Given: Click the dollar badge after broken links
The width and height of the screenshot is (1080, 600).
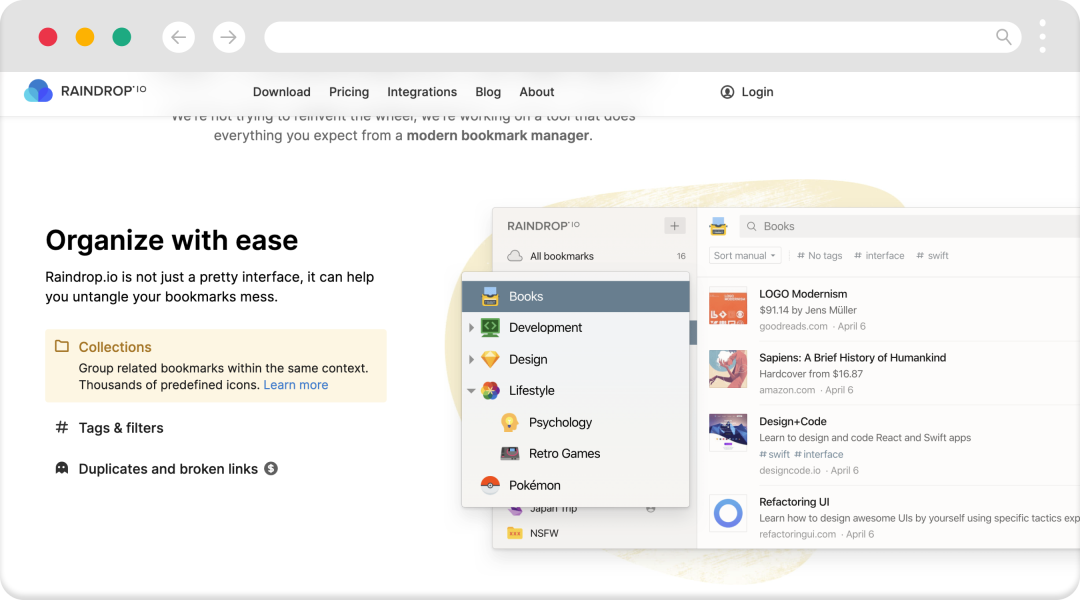Looking at the screenshot, I should coord(271,468).
